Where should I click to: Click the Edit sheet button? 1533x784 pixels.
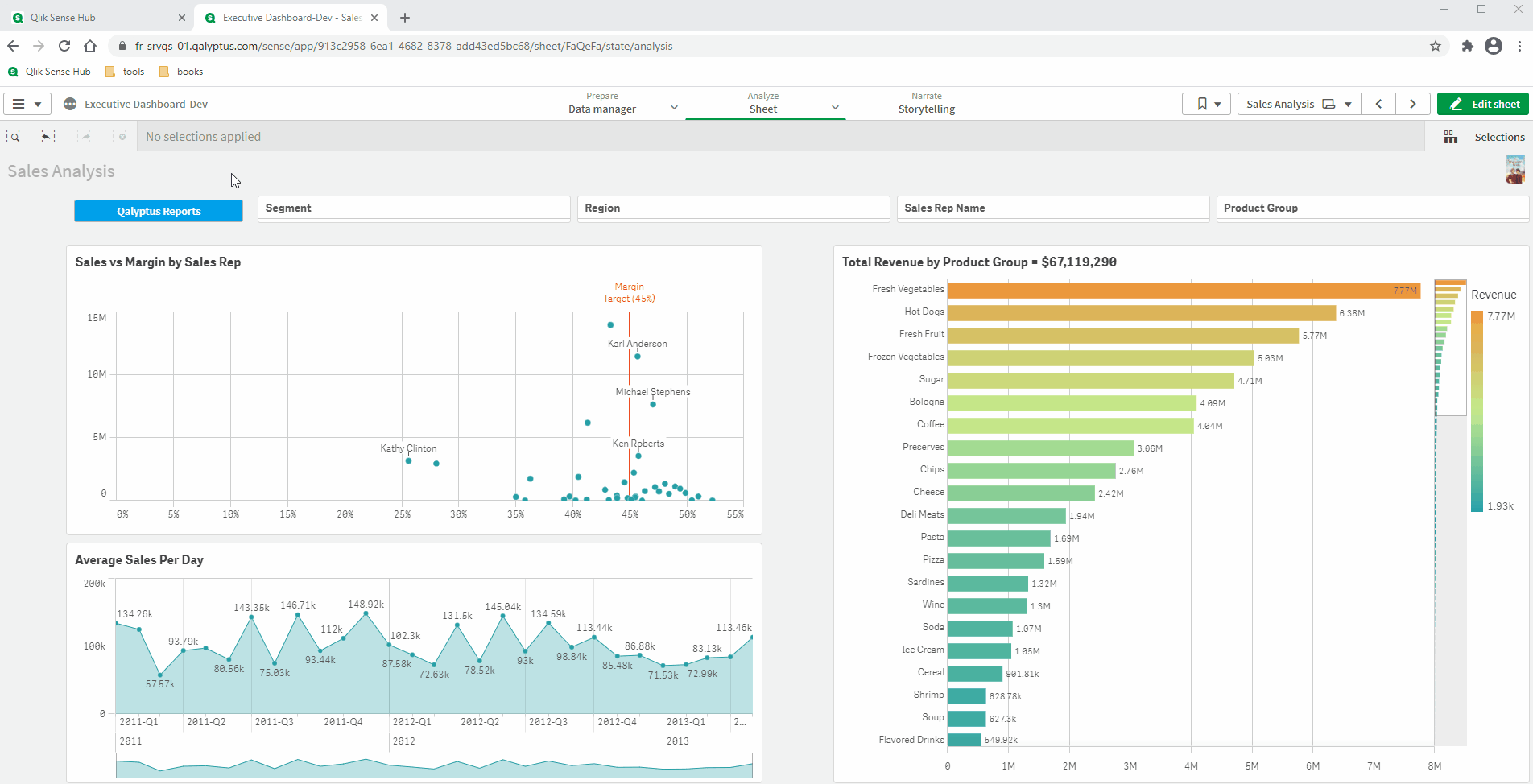tap(1483, 104)
